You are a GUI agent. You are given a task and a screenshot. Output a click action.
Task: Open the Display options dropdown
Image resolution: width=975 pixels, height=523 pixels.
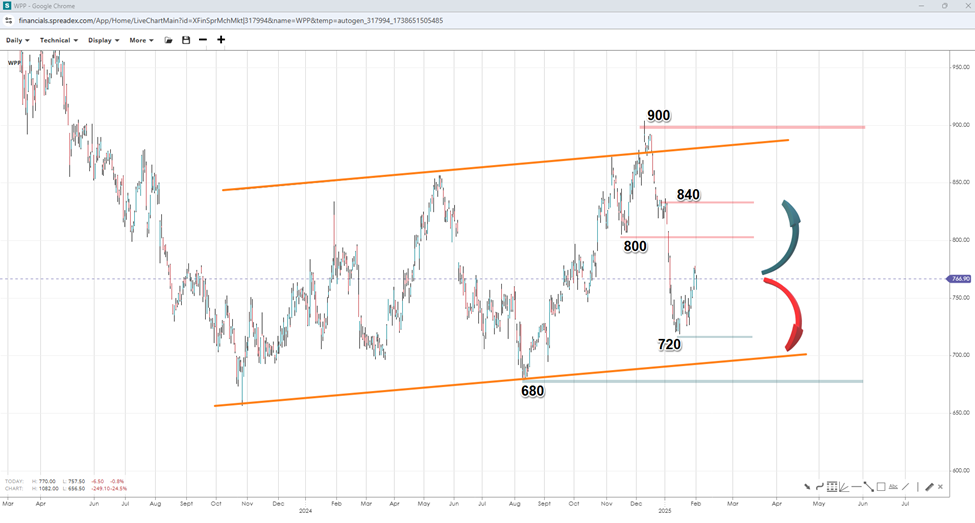(x=103, y=40)
